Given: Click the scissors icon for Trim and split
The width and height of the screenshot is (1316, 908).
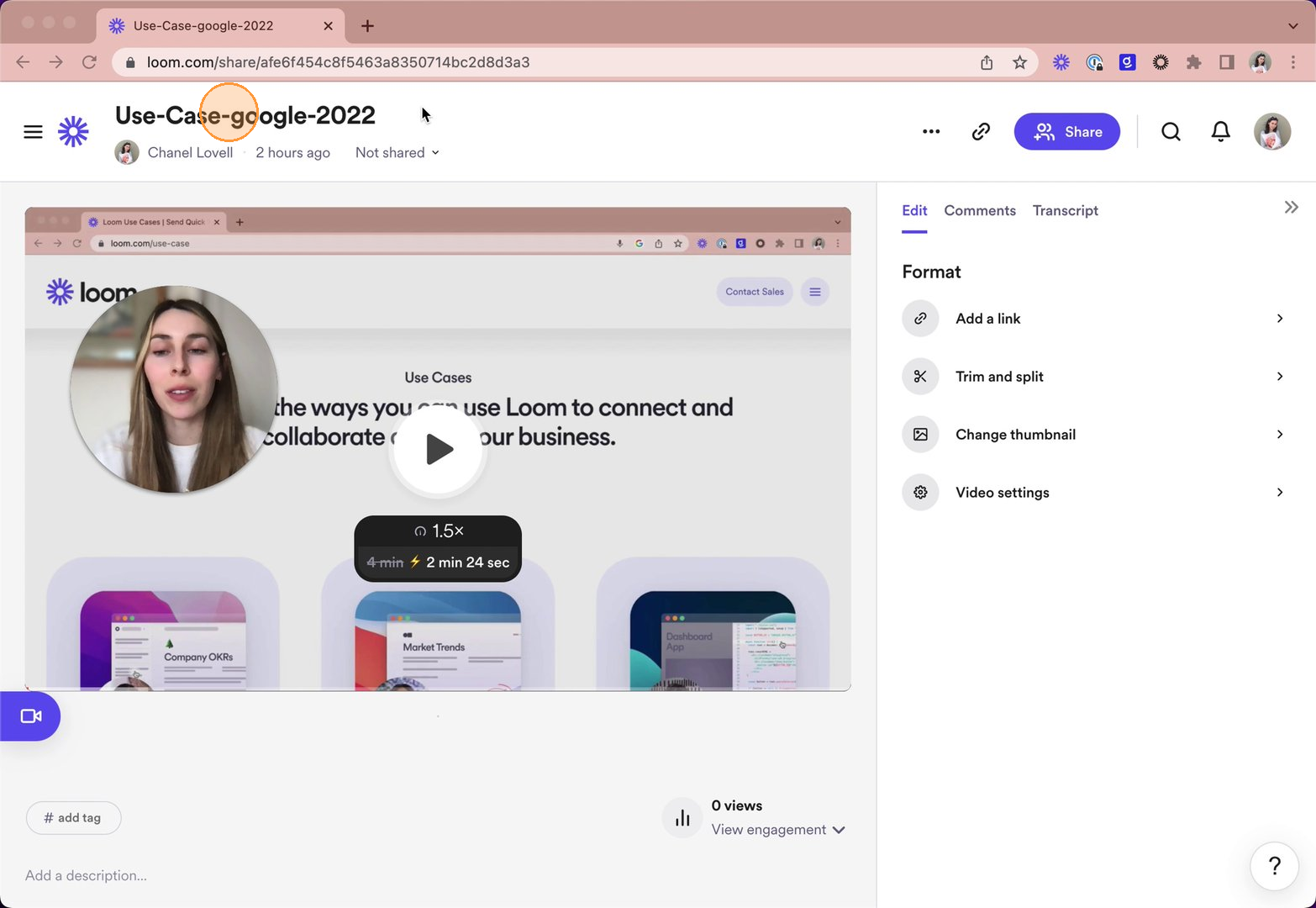Looking at the screenshot, I should [x=920, y=377].
